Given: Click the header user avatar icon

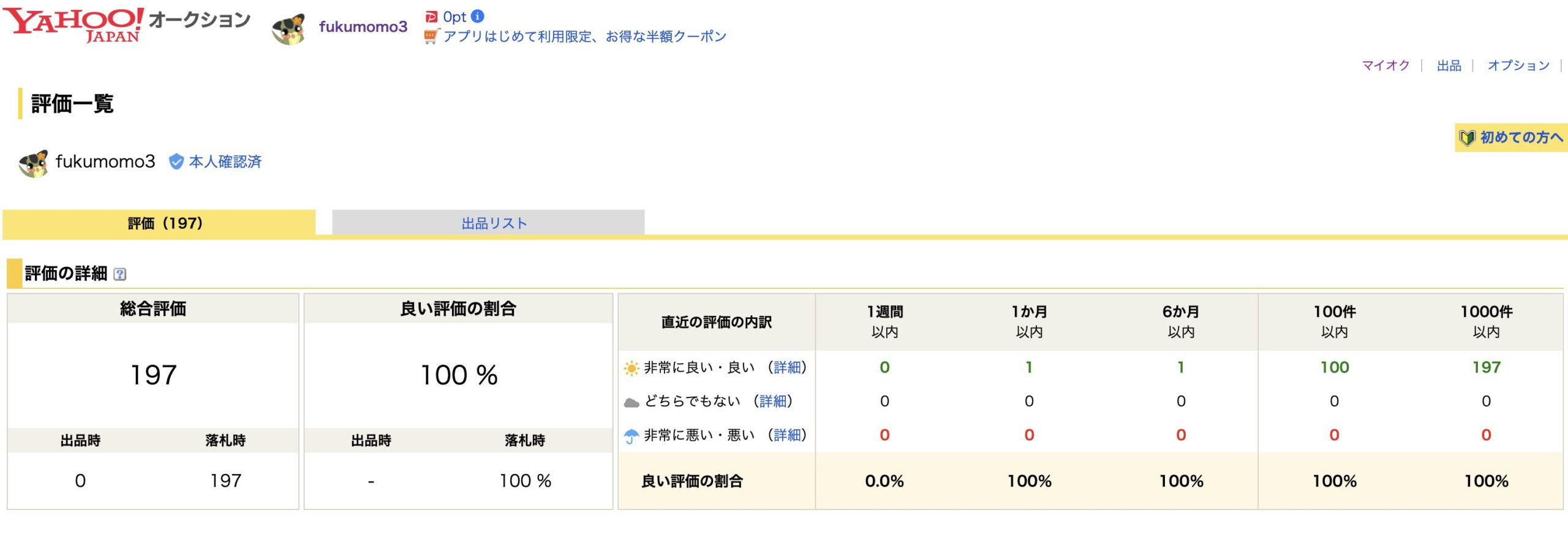Looking at the screenshot, I should [x=288, y=28].
